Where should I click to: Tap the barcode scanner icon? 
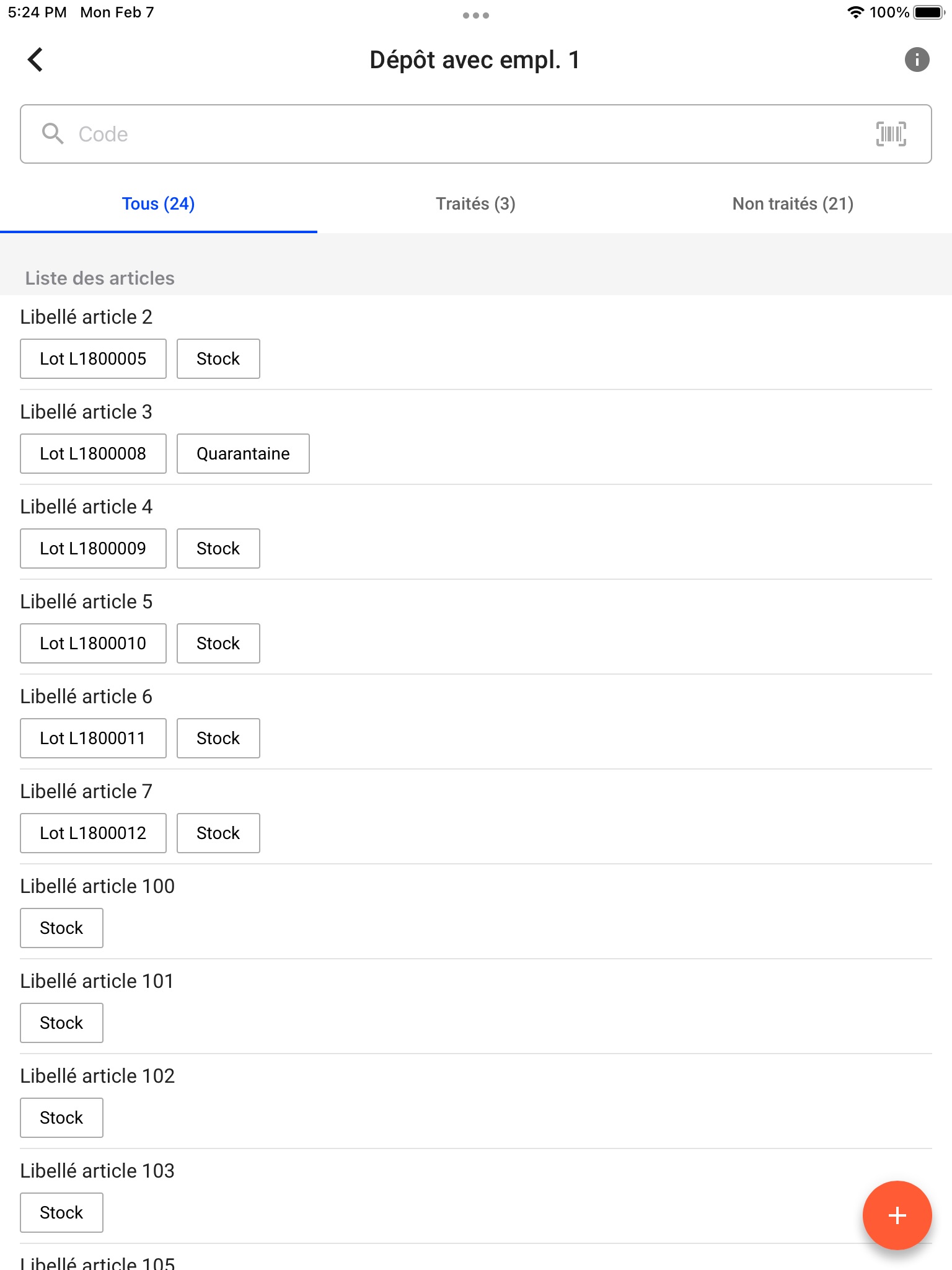pyautogui.click(x=891, y=134)
